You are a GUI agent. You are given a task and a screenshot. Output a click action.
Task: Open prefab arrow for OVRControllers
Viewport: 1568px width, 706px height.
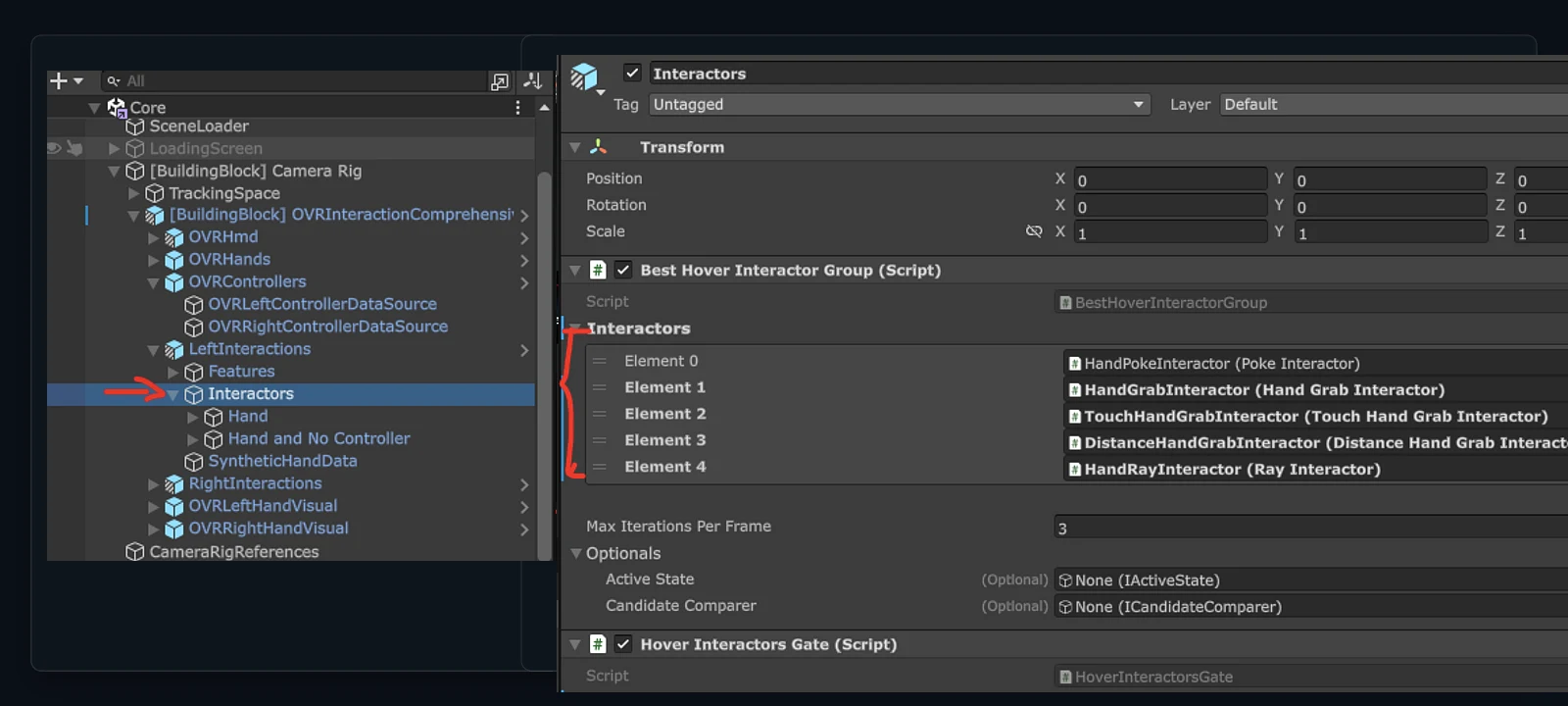tap(524, 283)
